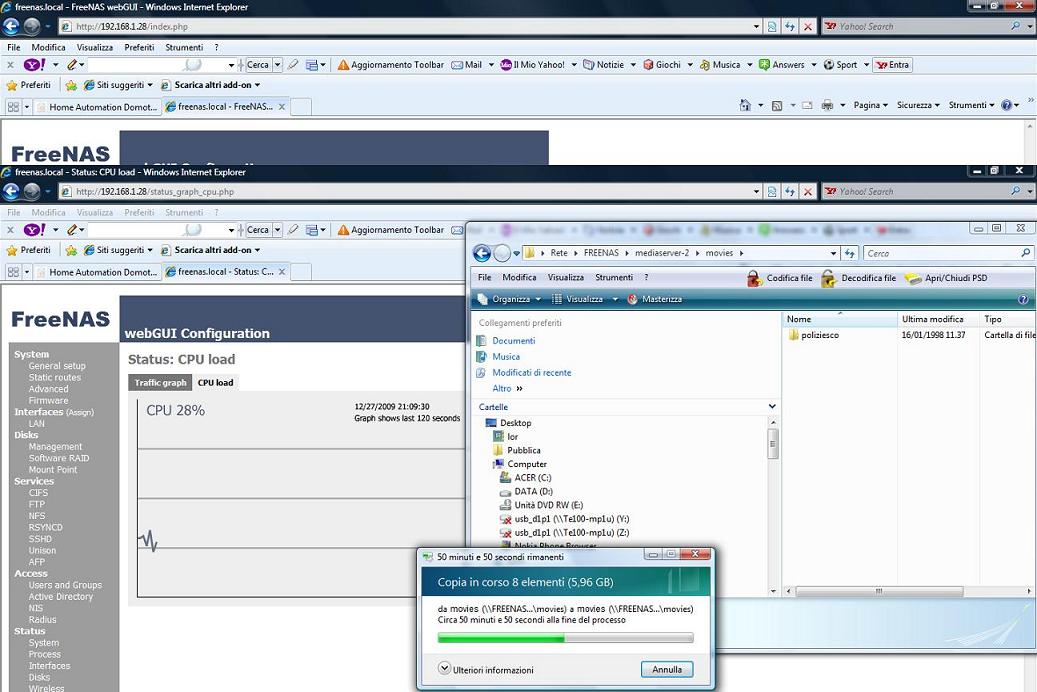Select Unità DVD RW (E:) in folder tree
Viewport: 1037px width, 692px height.
(541, 505)
